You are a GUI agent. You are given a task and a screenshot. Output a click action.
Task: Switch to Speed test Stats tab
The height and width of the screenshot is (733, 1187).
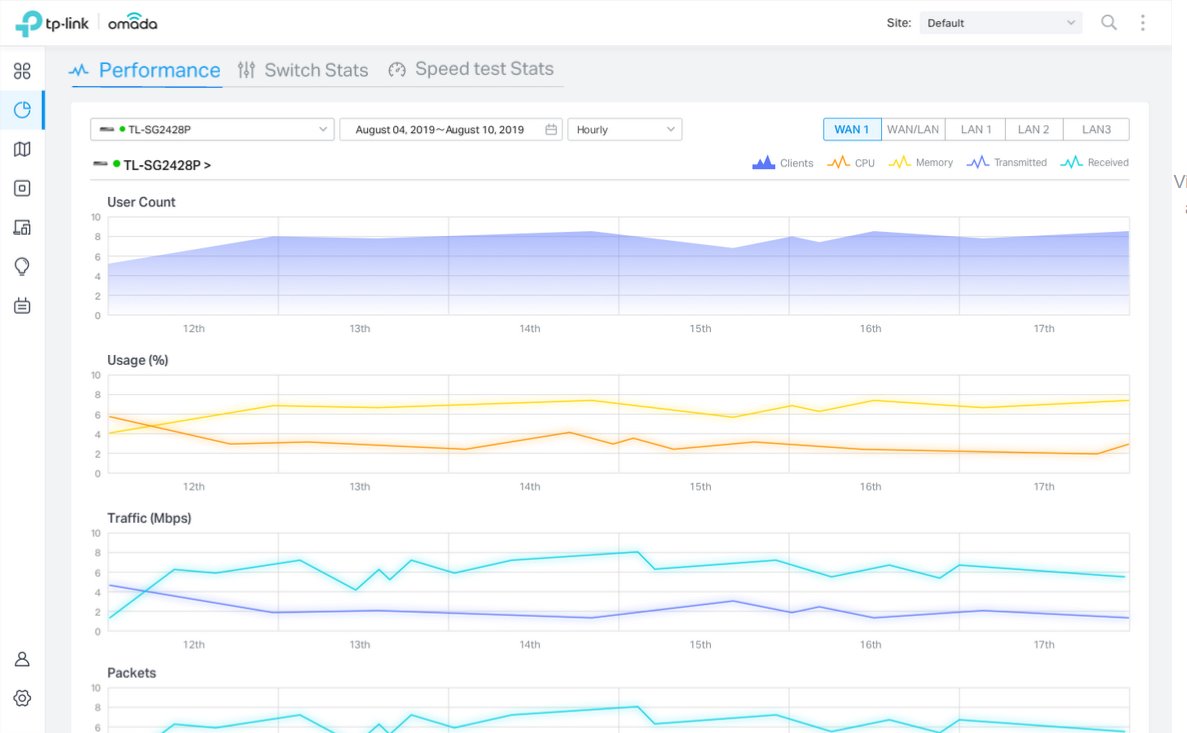[471, 69]
